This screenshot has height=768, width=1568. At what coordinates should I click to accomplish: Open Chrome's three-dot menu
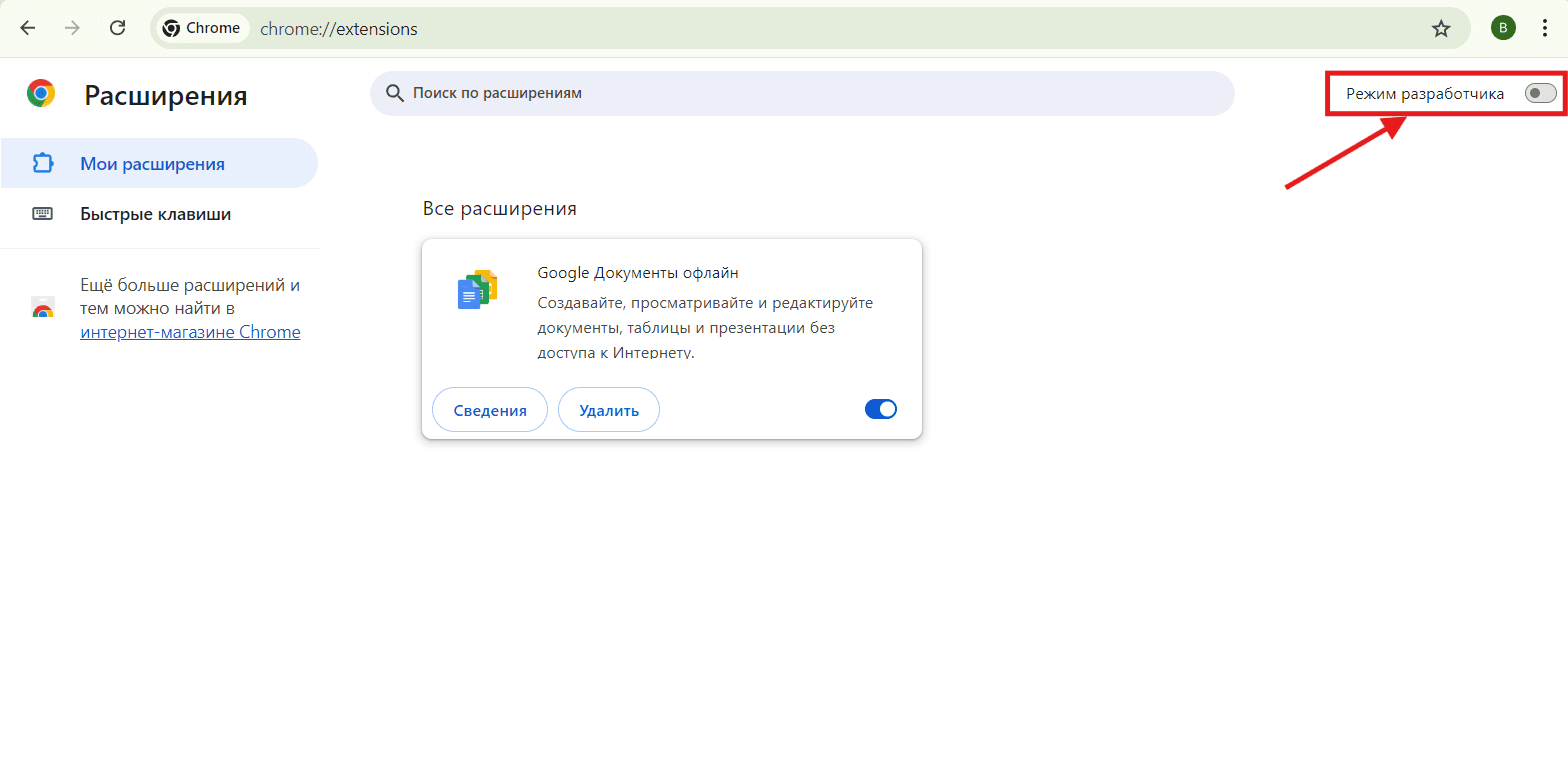pyautogui.click(x=1545, y=28)
